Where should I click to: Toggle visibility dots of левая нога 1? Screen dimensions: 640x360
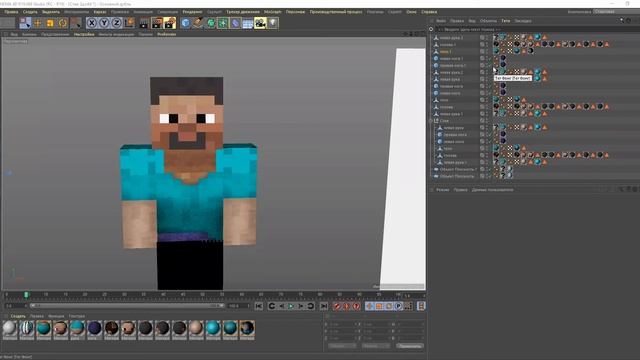(487, 58)
